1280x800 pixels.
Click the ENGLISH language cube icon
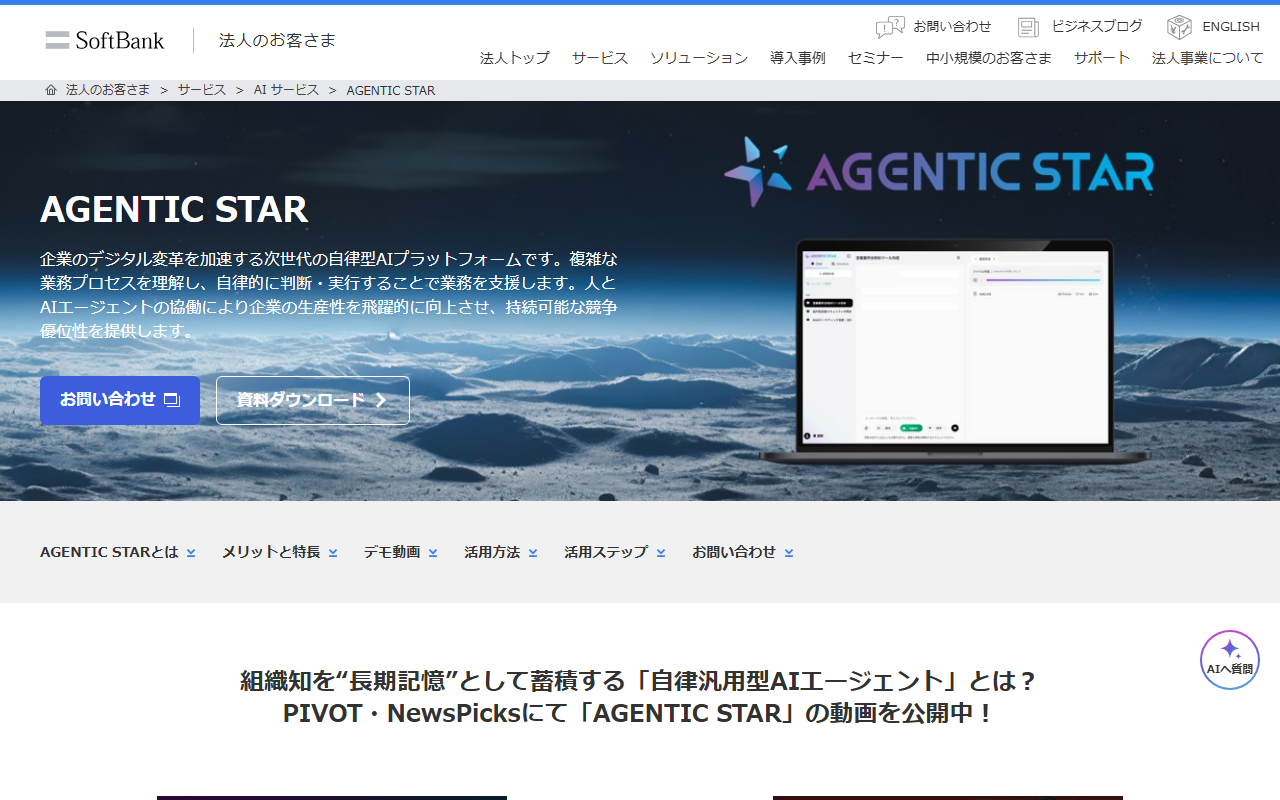point(1179,27)
